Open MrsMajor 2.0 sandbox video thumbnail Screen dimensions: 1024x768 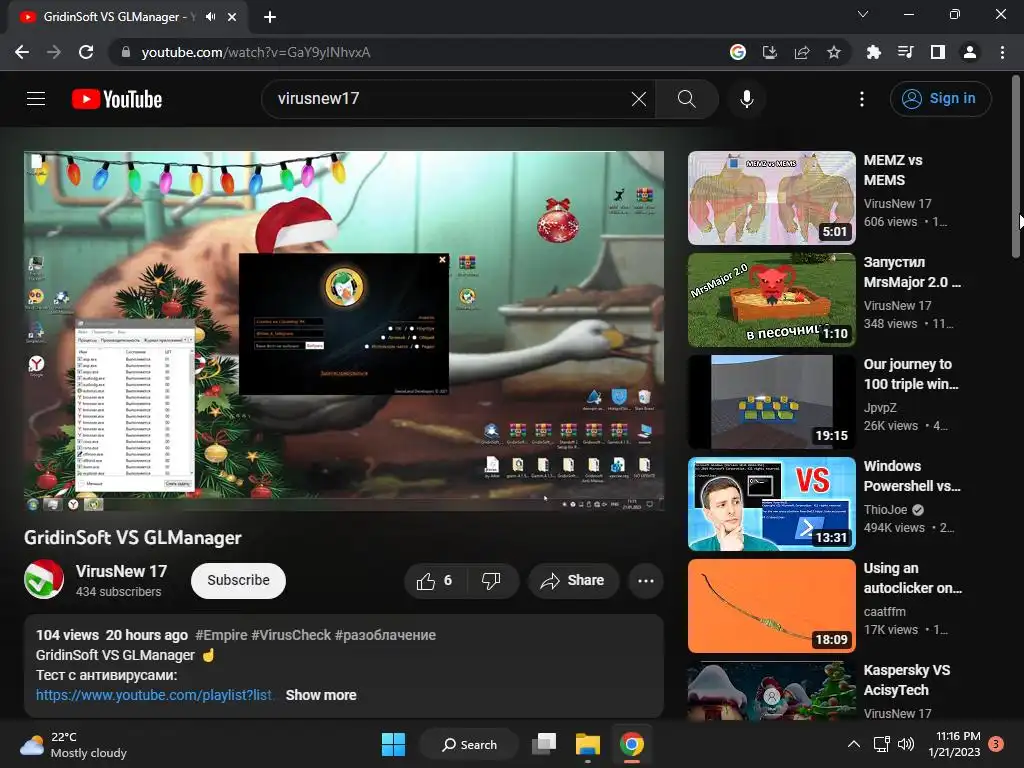click(772, 300)
